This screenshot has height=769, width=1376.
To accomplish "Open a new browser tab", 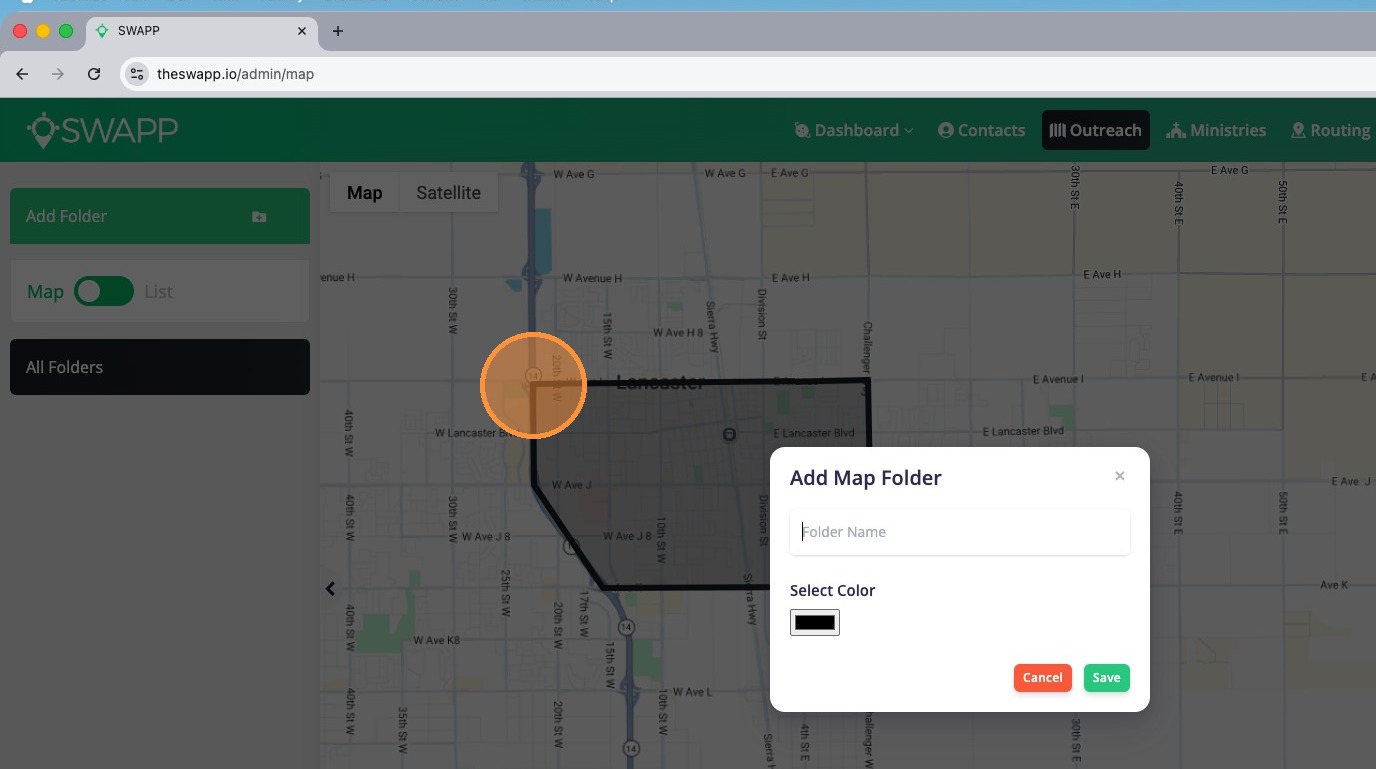I will (x=338, y=31).
